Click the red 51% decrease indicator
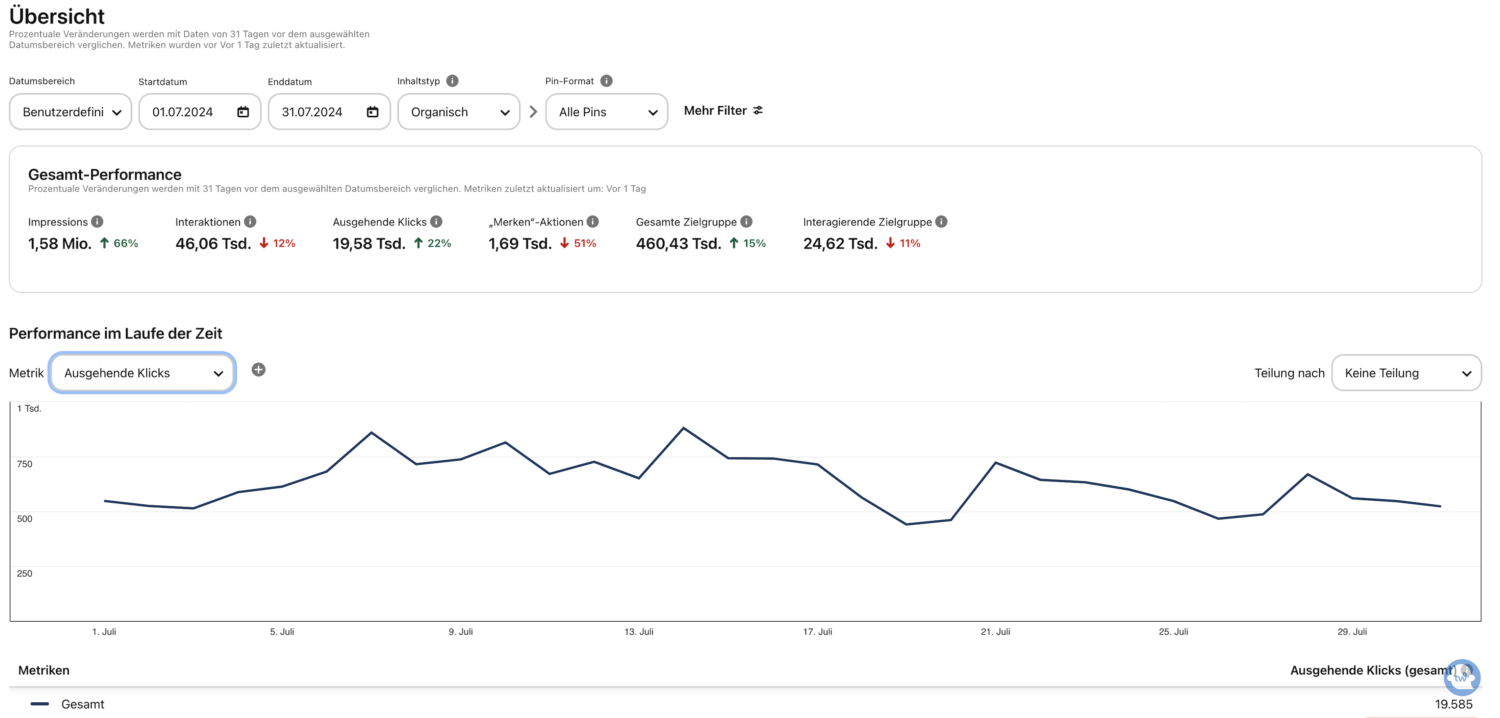Screen dimensions: 1500x718 coord(577,243)
